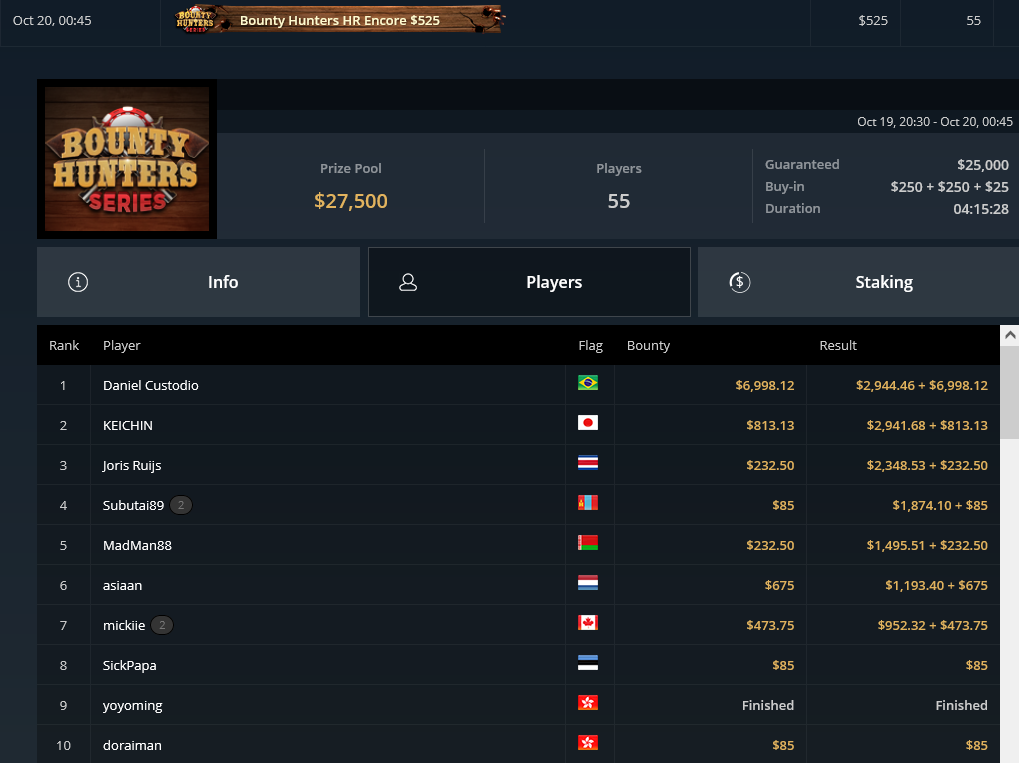Click the re-entry badge next to Subutai89
This screenshot has height=763, width=1019.
click(181, 505)
